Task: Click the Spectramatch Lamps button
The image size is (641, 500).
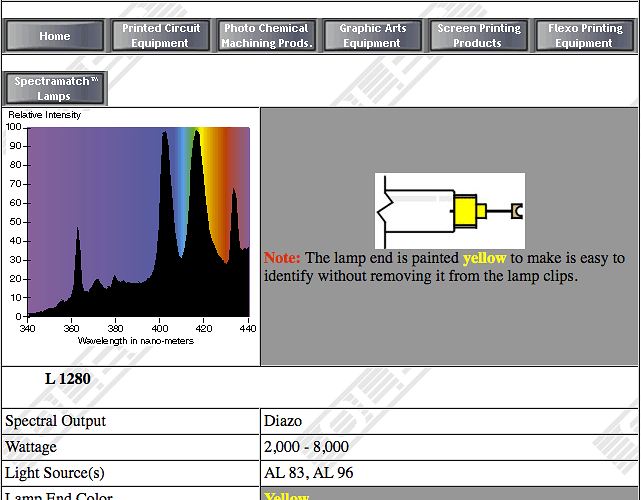Action: (55, 89)
